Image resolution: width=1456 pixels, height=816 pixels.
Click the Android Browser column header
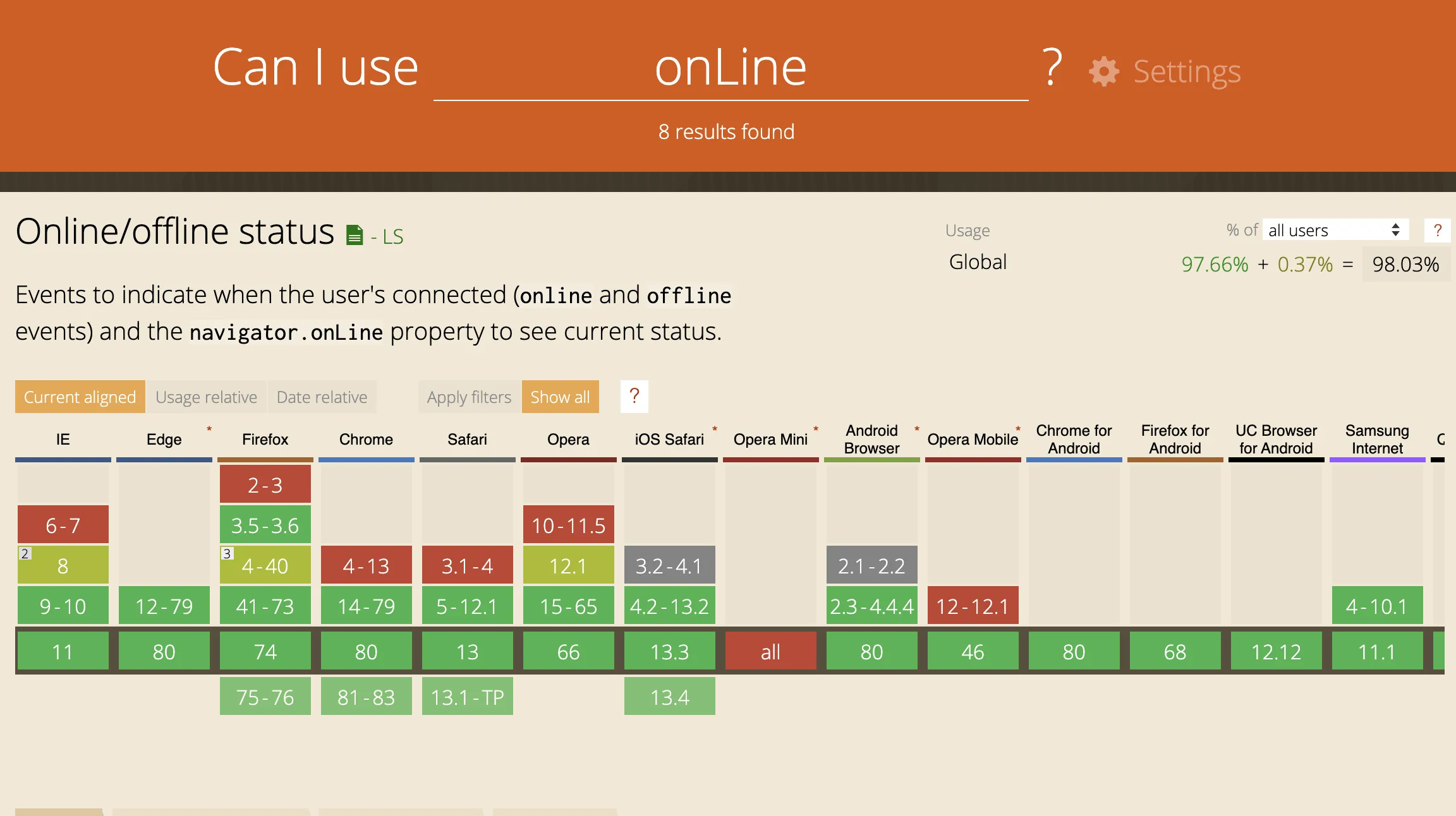click(x=872, y=440)
